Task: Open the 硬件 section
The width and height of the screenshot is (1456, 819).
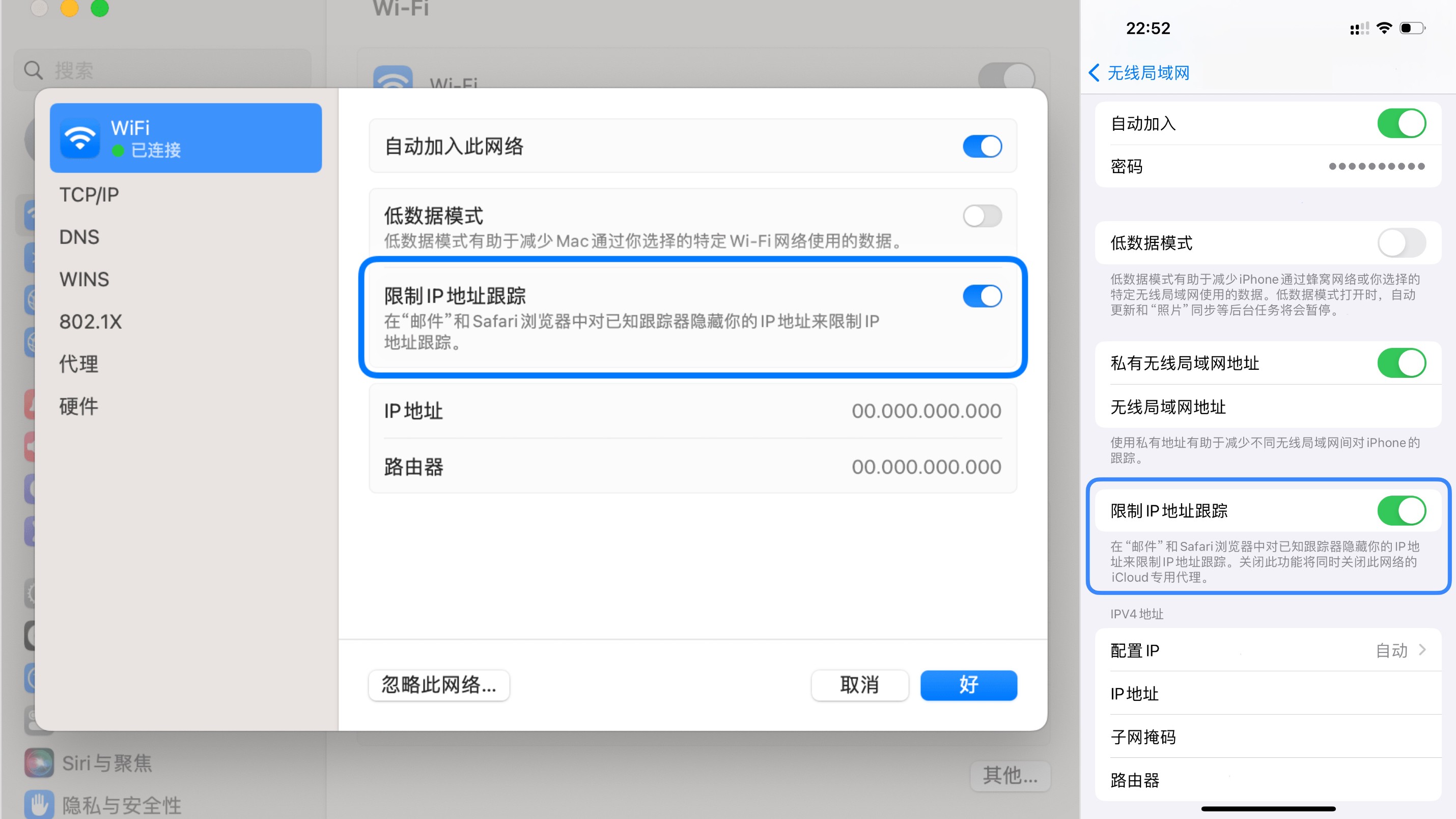Action: click(x=78, y=406)
